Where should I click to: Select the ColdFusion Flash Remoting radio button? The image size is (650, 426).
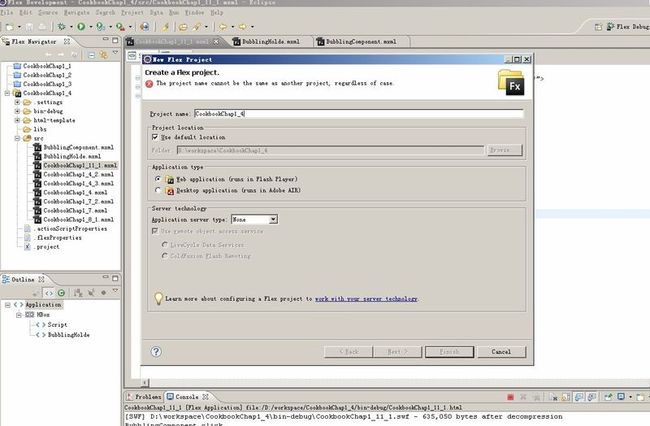tap(165, 256)
